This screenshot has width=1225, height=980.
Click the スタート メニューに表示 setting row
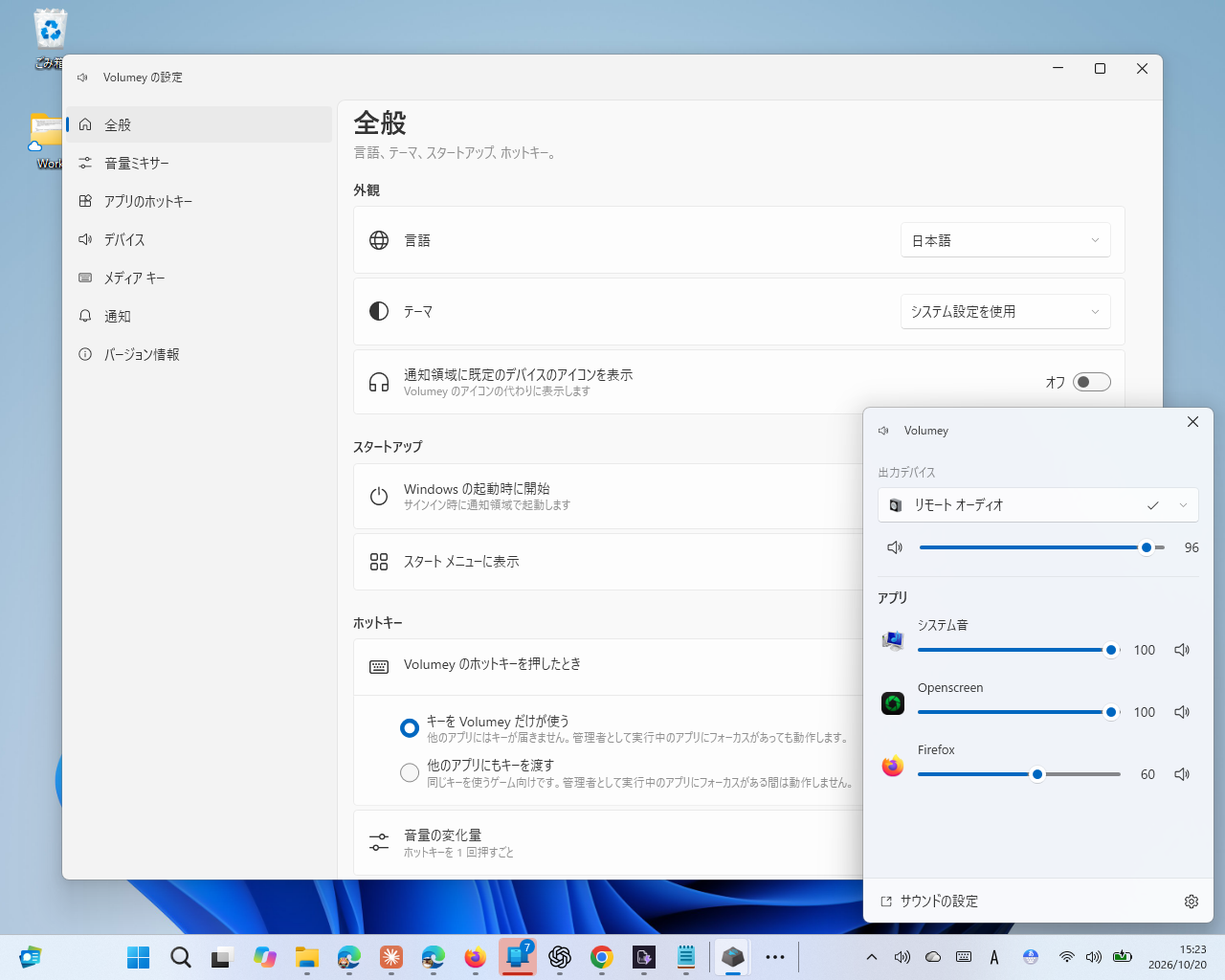coord(609,562)
